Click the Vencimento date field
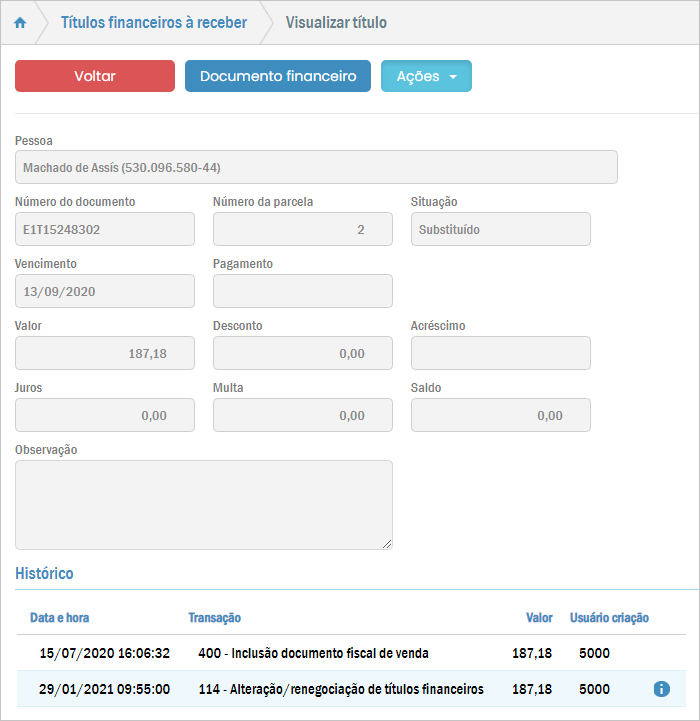 (x=105, y=291)
